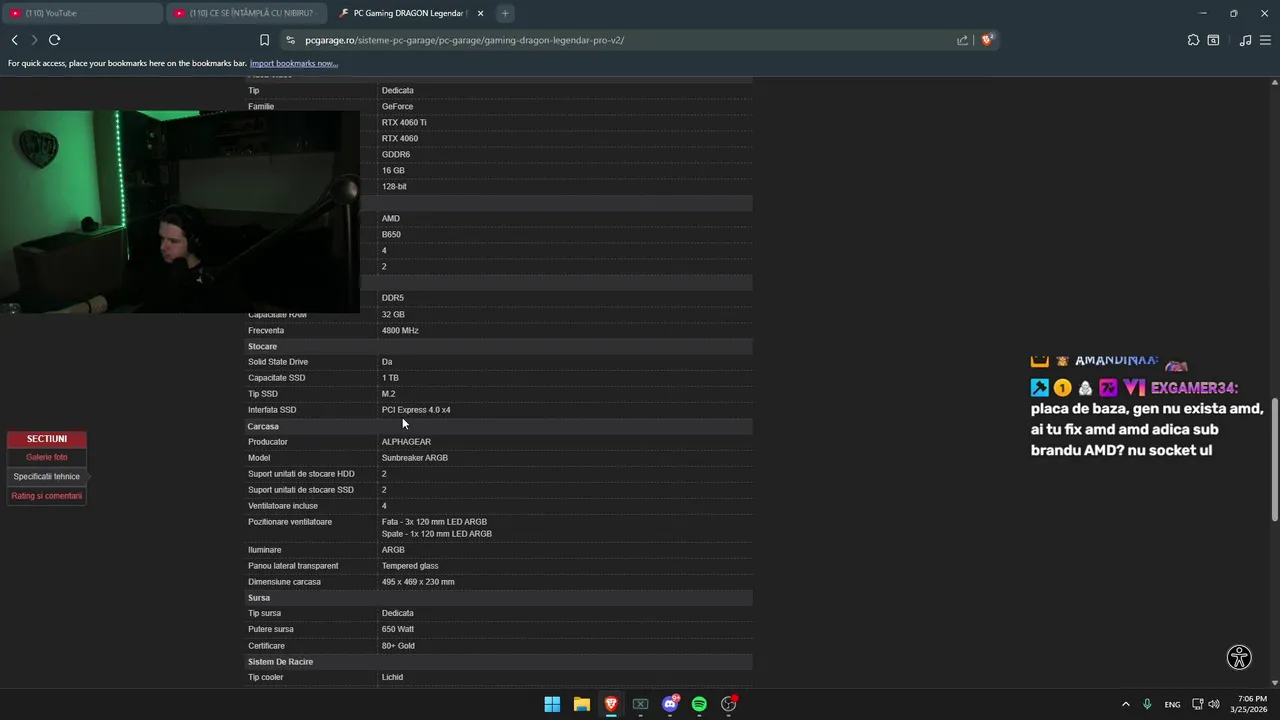This screenshot has width=1280, height=720.
Task: Switch to the (110) YouTube tab
Action: (80, 13)
